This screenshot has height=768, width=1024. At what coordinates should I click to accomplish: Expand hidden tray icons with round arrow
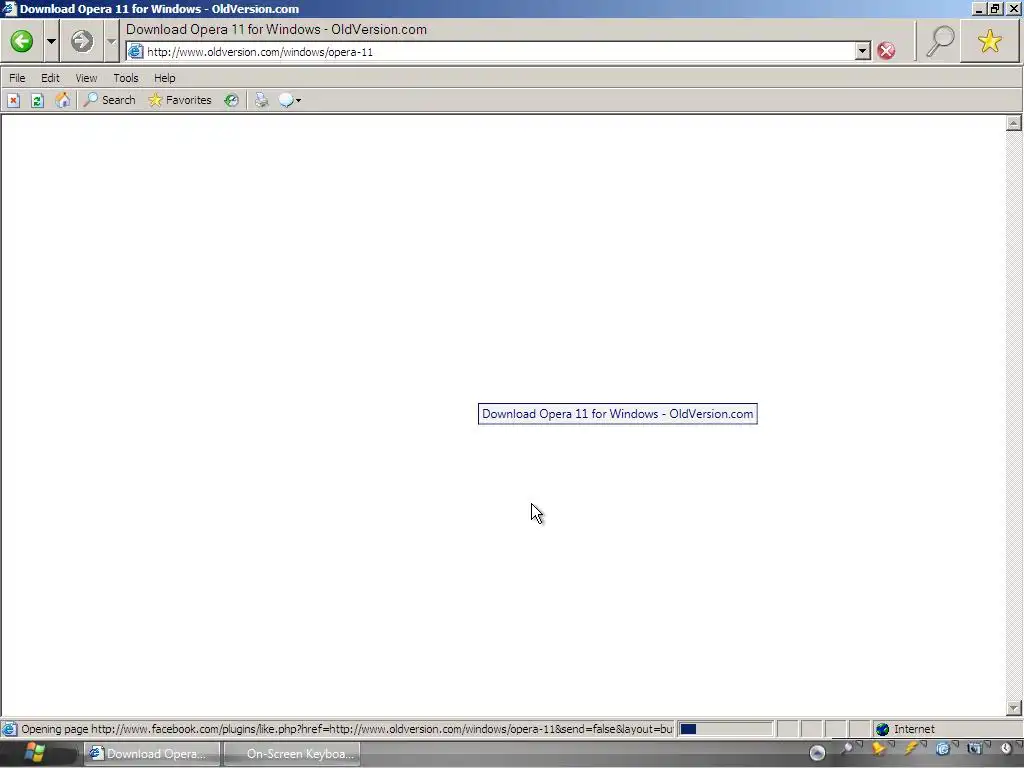(817, 753)
